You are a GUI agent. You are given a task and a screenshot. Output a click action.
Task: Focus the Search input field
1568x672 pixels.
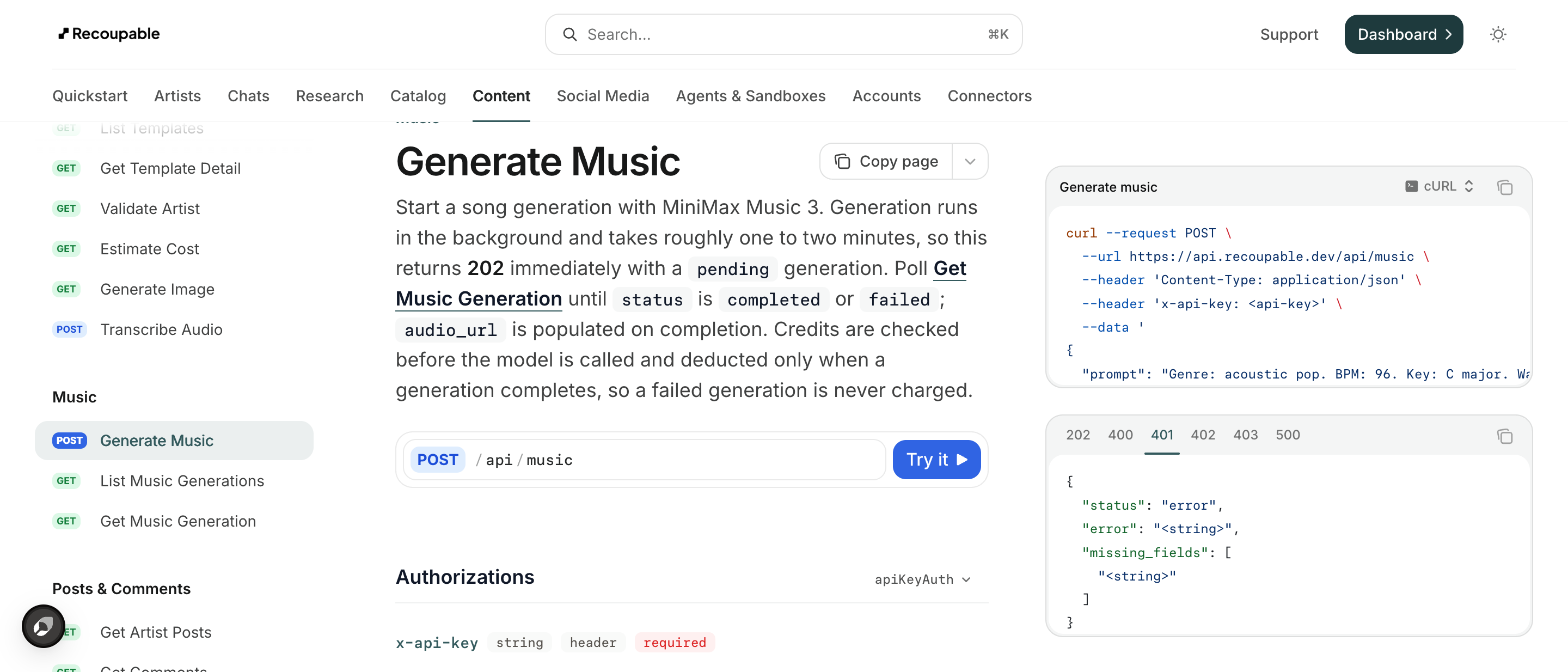point(783,35)
